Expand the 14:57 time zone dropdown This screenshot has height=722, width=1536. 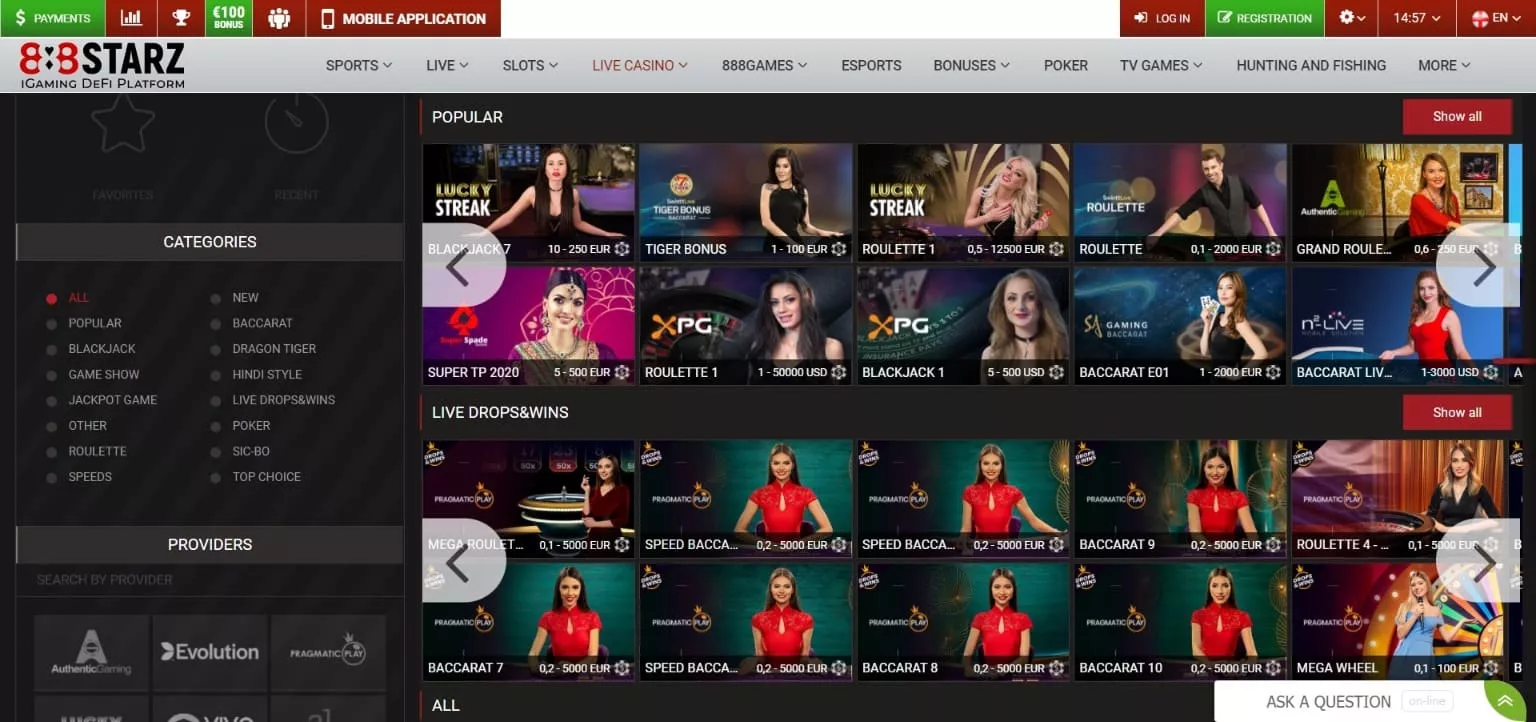[1416, 18]
